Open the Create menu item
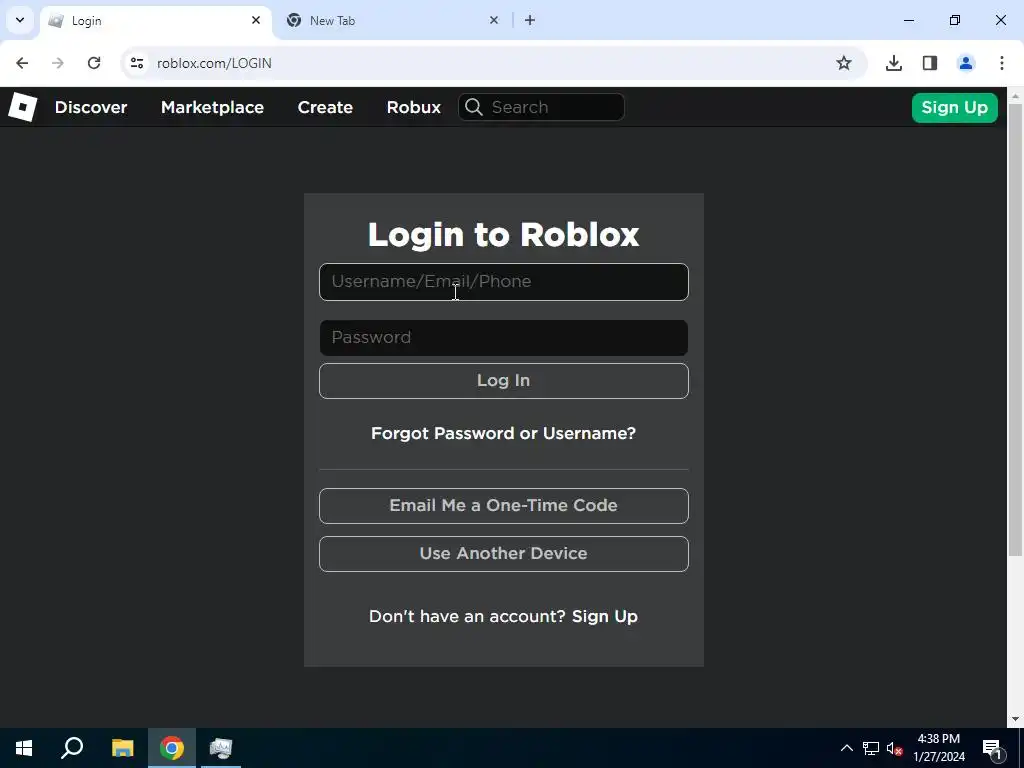Screen dimensions: 1024x768 [x=325, y=107]
